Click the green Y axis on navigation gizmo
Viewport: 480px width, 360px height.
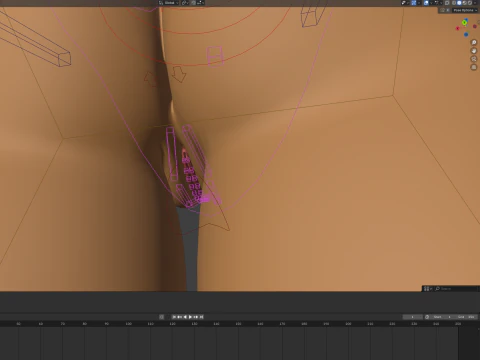click(464, 23)
